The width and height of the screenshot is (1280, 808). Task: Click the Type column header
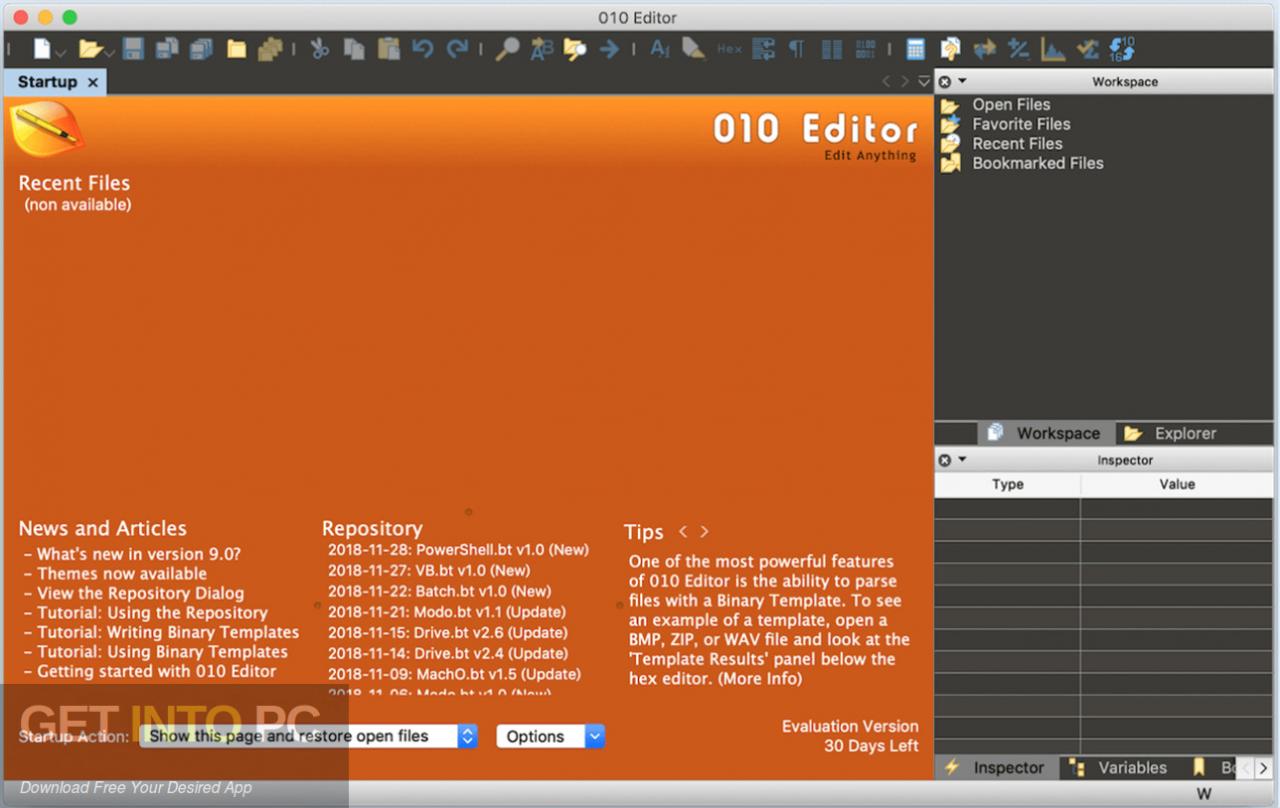pos(1007,484)
